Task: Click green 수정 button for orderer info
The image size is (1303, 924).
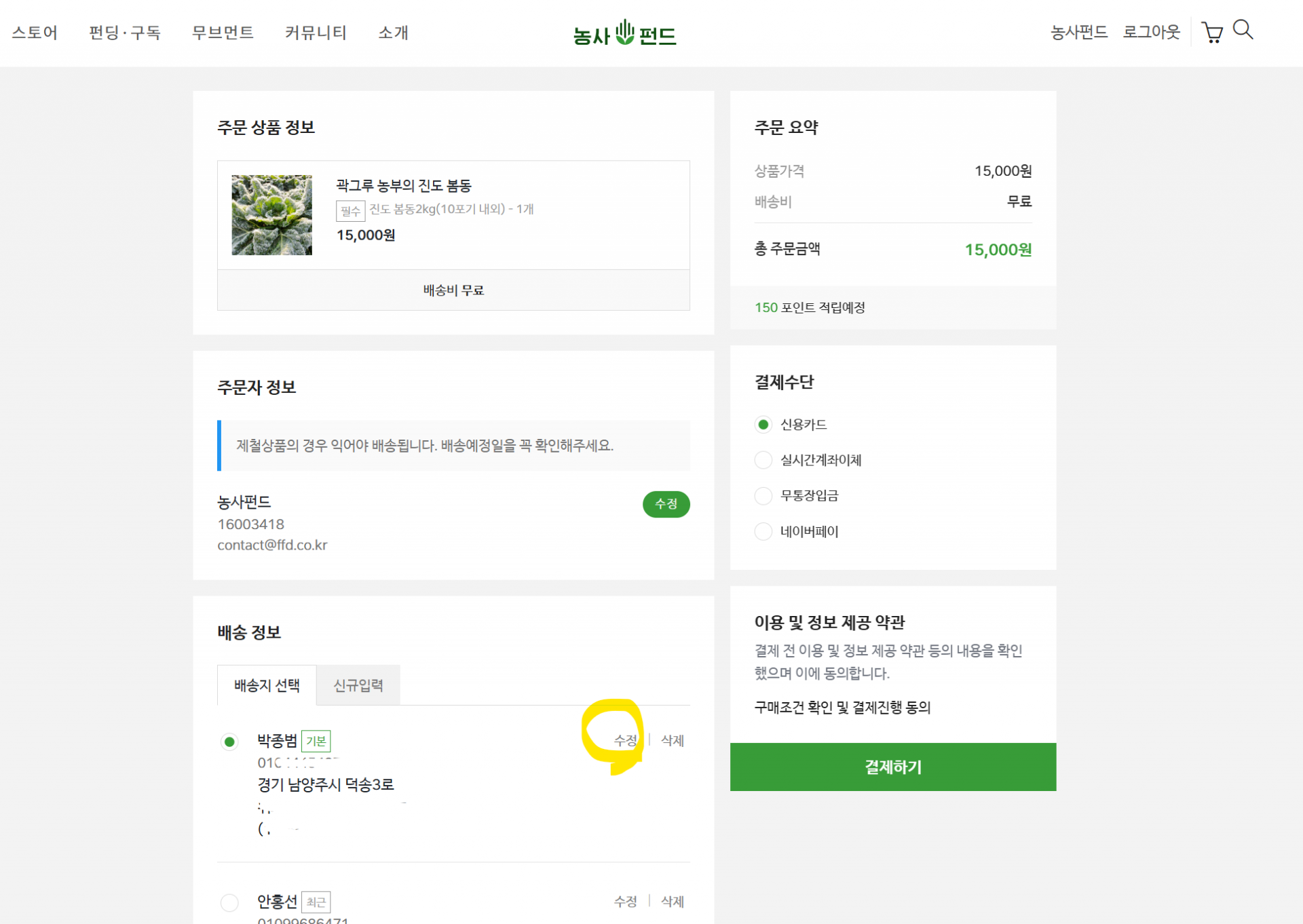Action: click(666, 504)
